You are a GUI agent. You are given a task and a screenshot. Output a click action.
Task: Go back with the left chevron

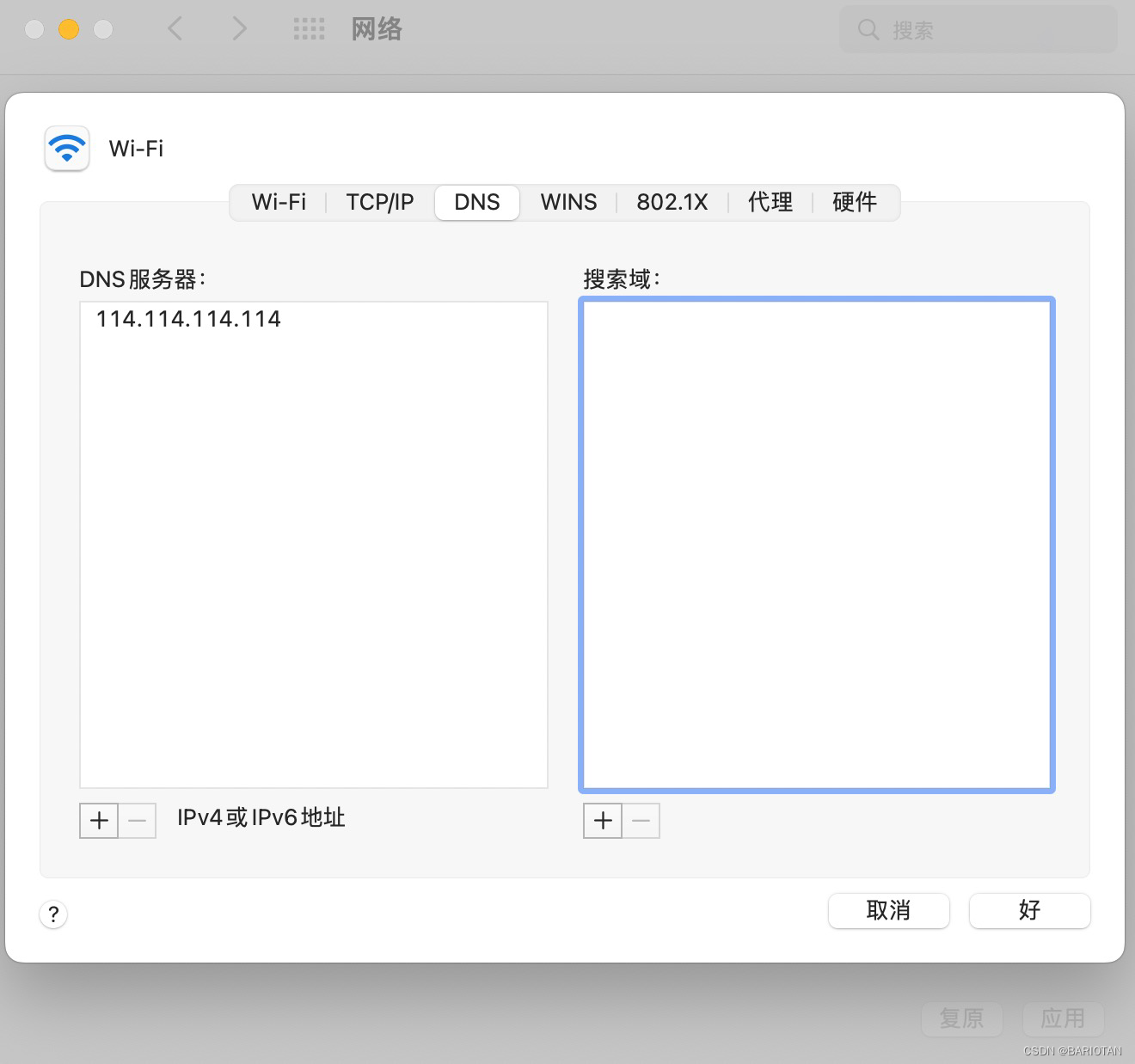pos(175,29)
